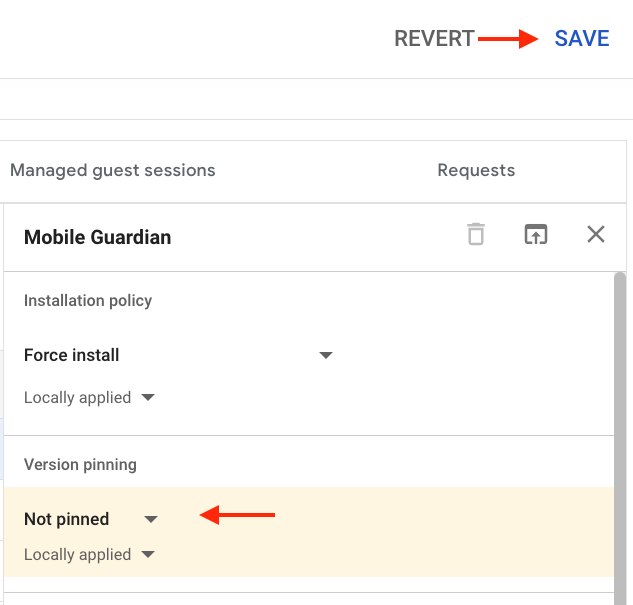This screenshot has height=605, width=633.
Task: Select the Mobile Guardian title
Action: point(97,237)
